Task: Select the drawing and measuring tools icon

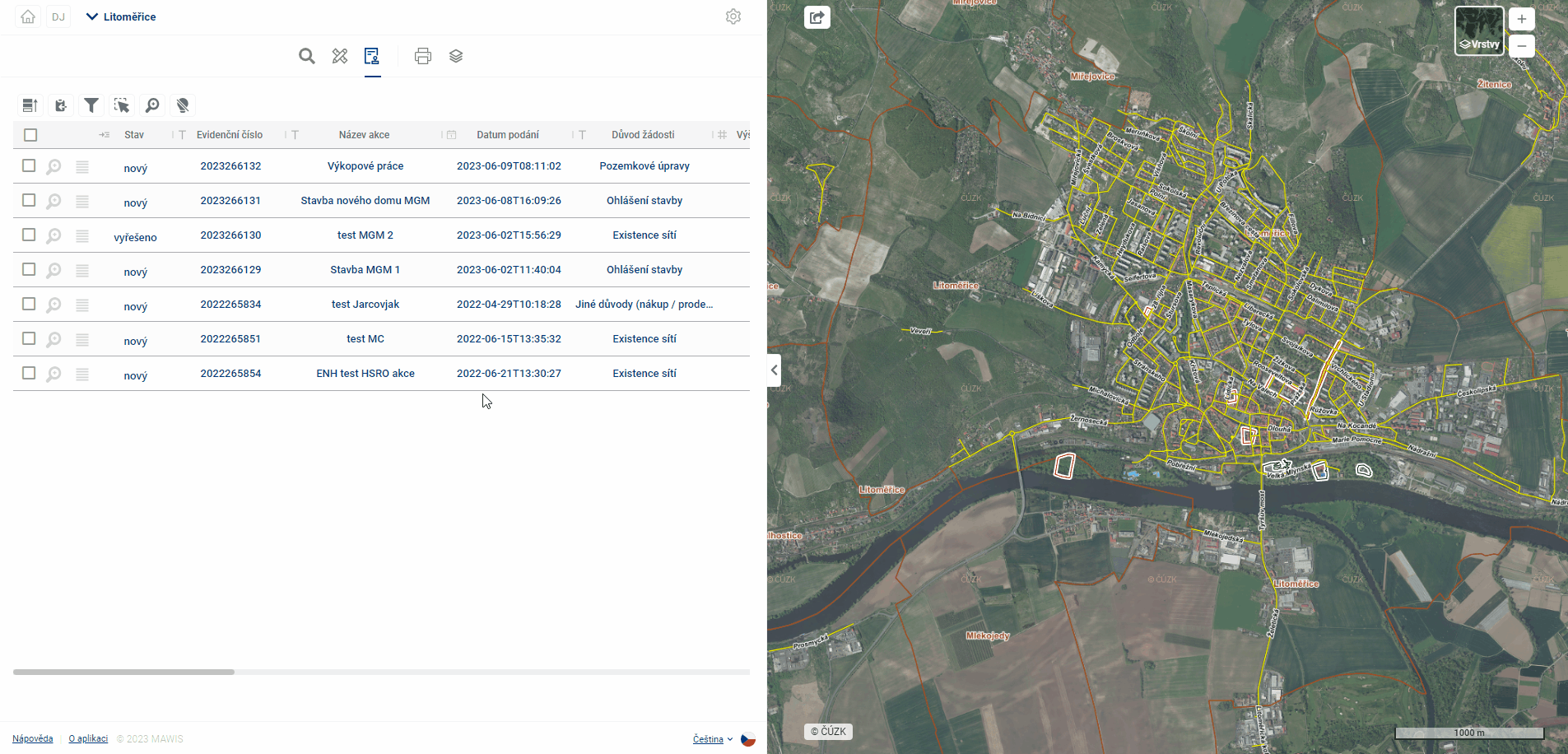Action: coord(340,56)
